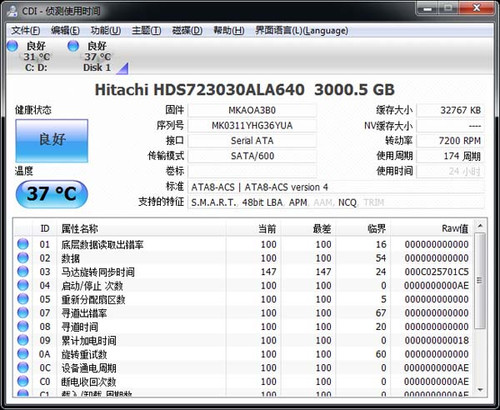The width and height of the screenshot is (500, 410).
Task: Click the blue triangle beside Disk 1
Action: pos(123,68)
